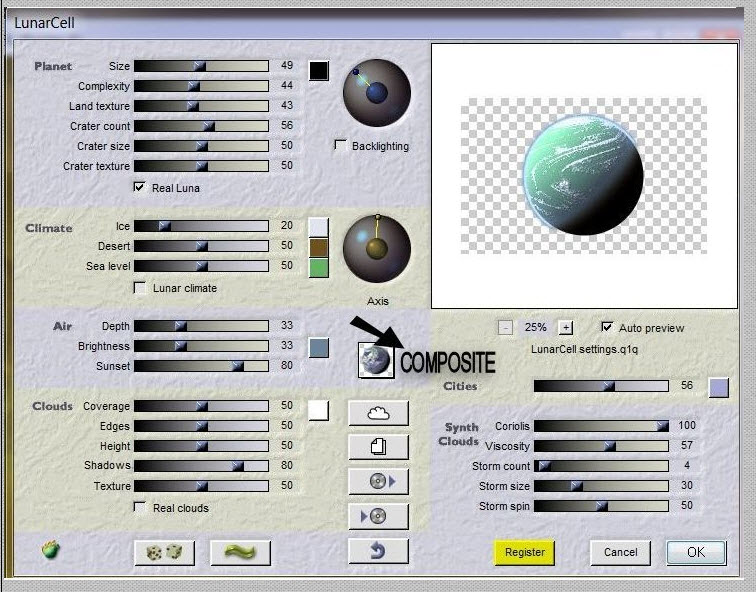
Task: Click the Cancel button
Action: pos(621,552)
